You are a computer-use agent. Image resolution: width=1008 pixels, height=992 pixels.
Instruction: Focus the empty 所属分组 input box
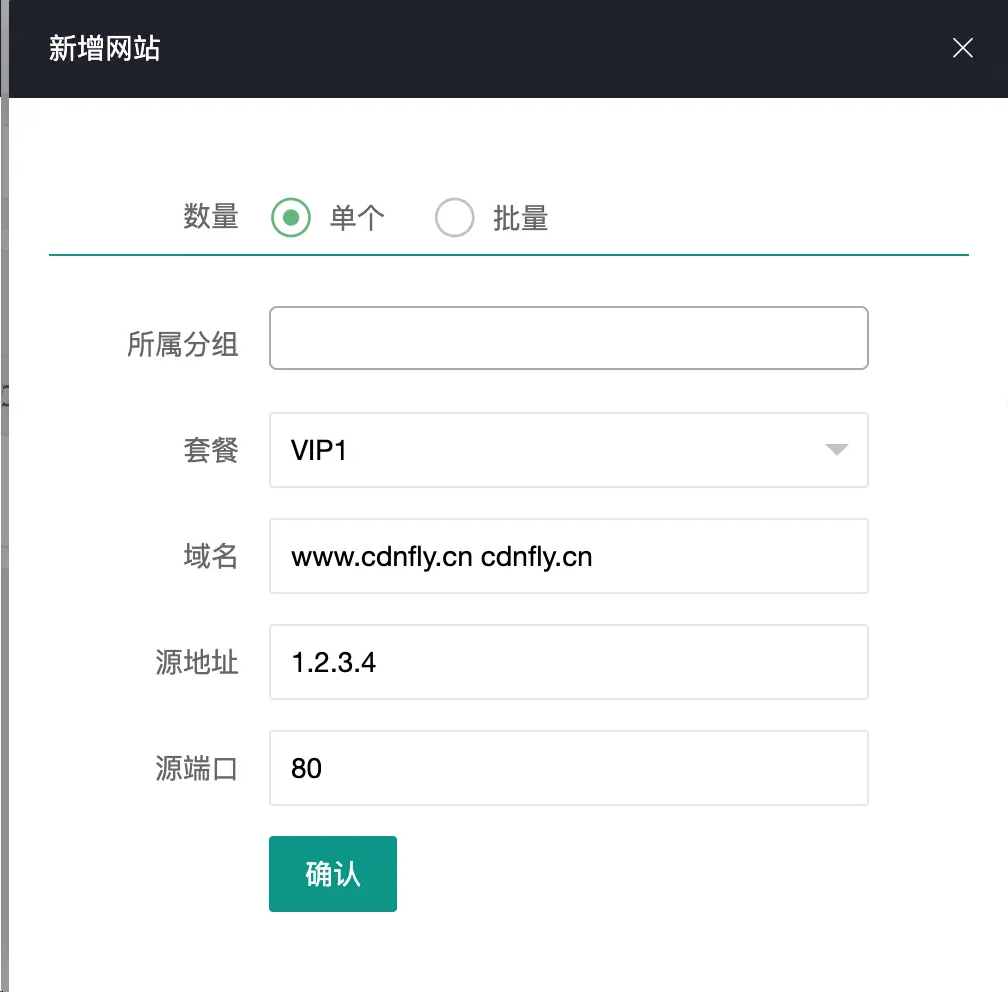(568, 338)
